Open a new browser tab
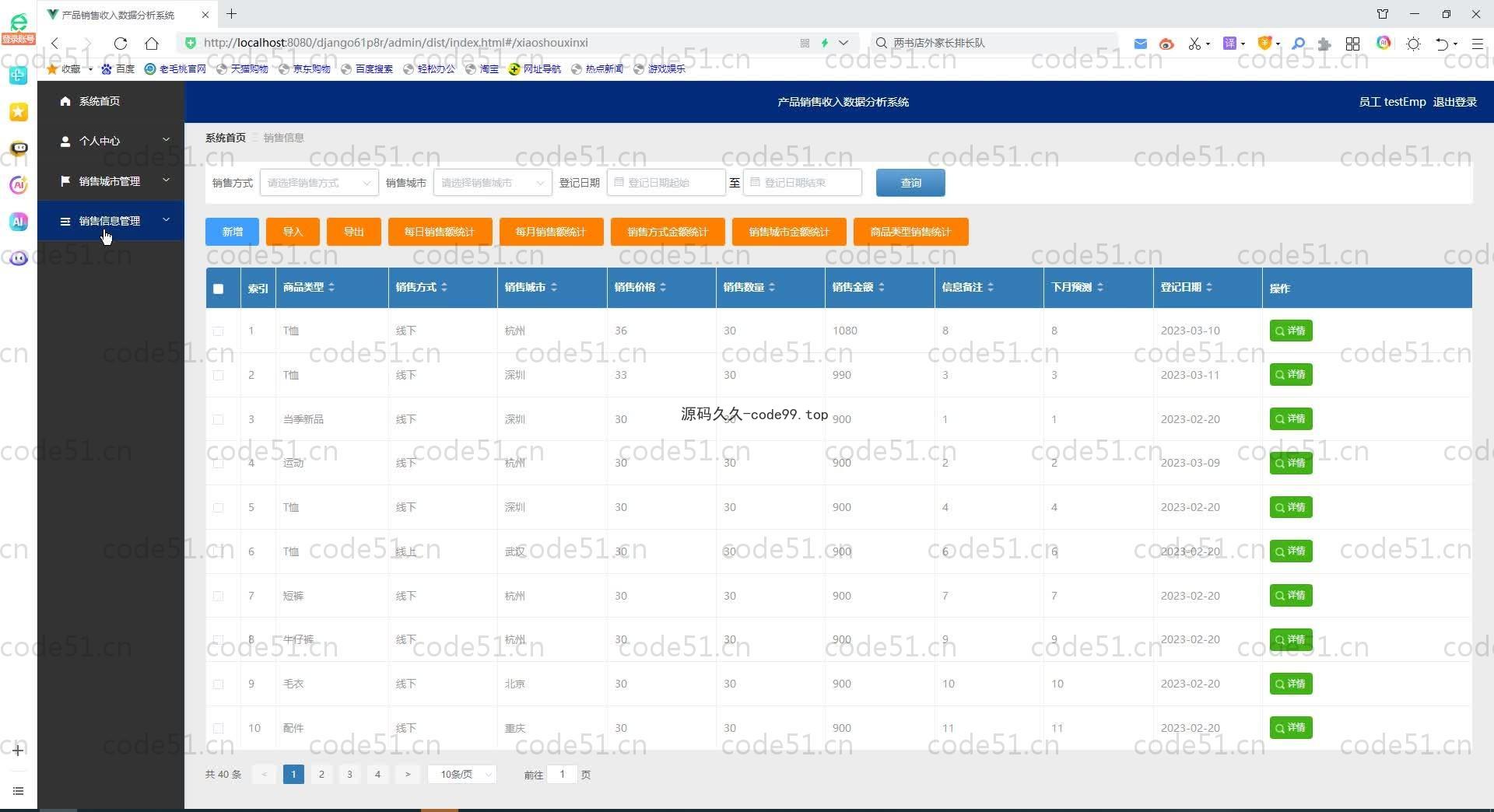1494x812 pixels. click(x=232, y=14)
